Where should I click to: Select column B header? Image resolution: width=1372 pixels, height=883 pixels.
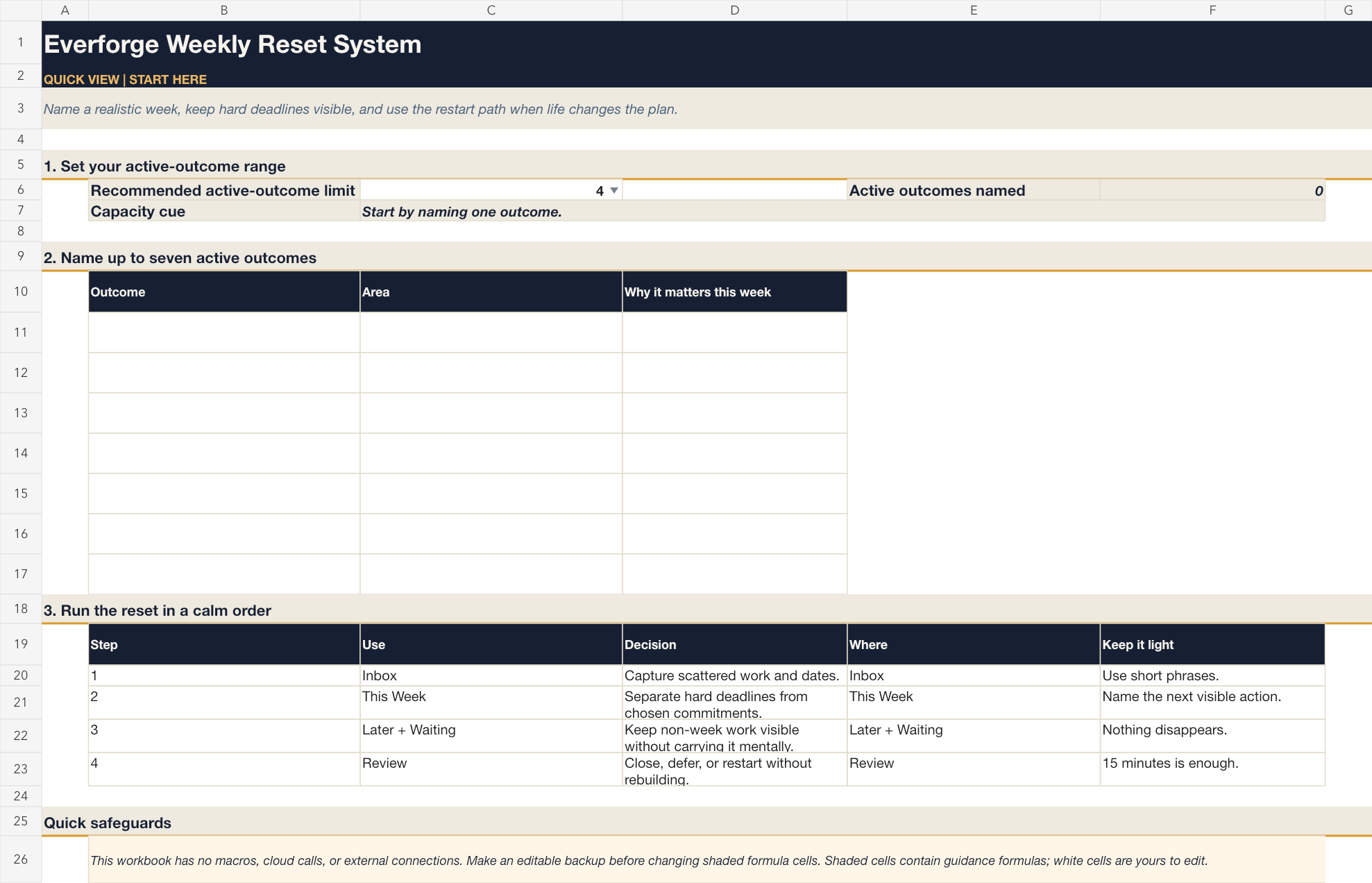pyautogui.click(x=224, y=10)
